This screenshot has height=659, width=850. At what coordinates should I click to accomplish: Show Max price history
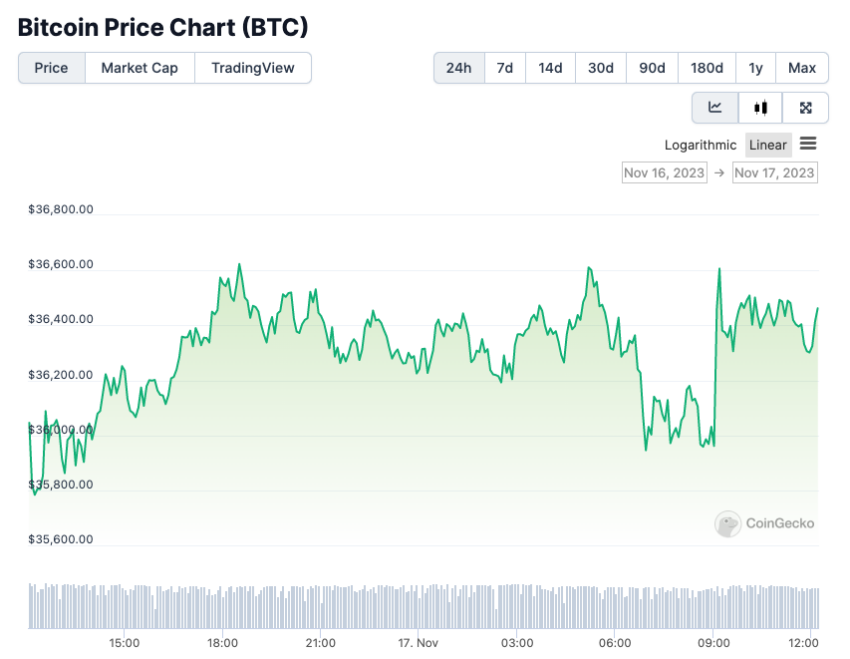pos(802,68)
